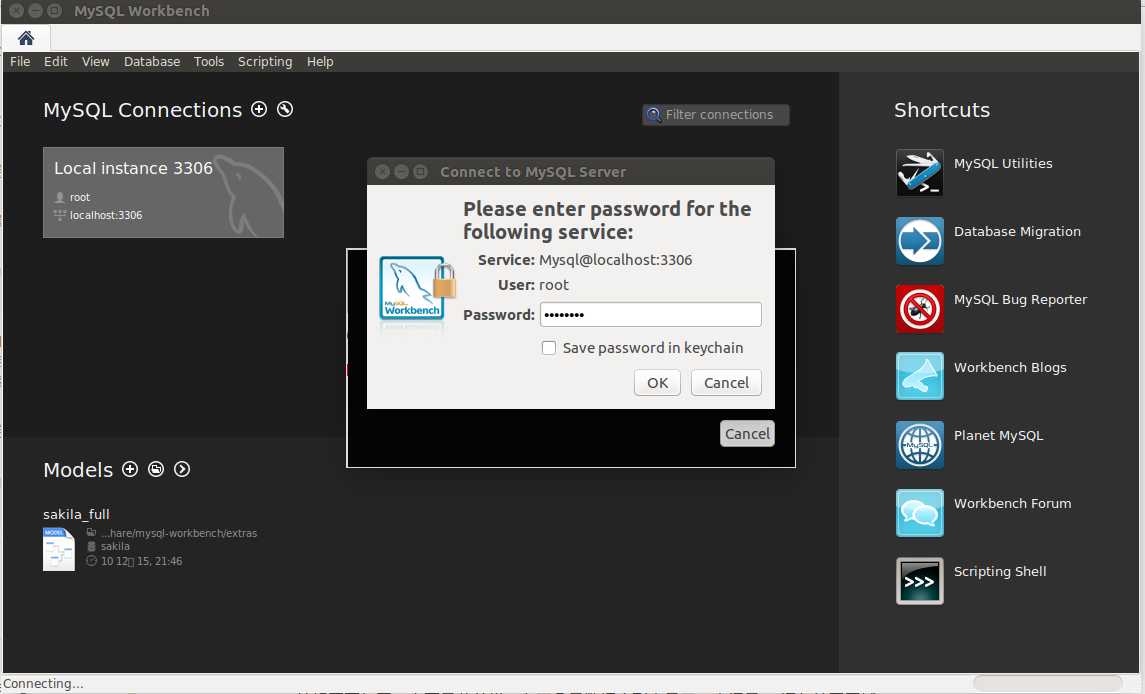Click the Models more options arrow icon
The image size is (1145, 694).
coord(182,469)
